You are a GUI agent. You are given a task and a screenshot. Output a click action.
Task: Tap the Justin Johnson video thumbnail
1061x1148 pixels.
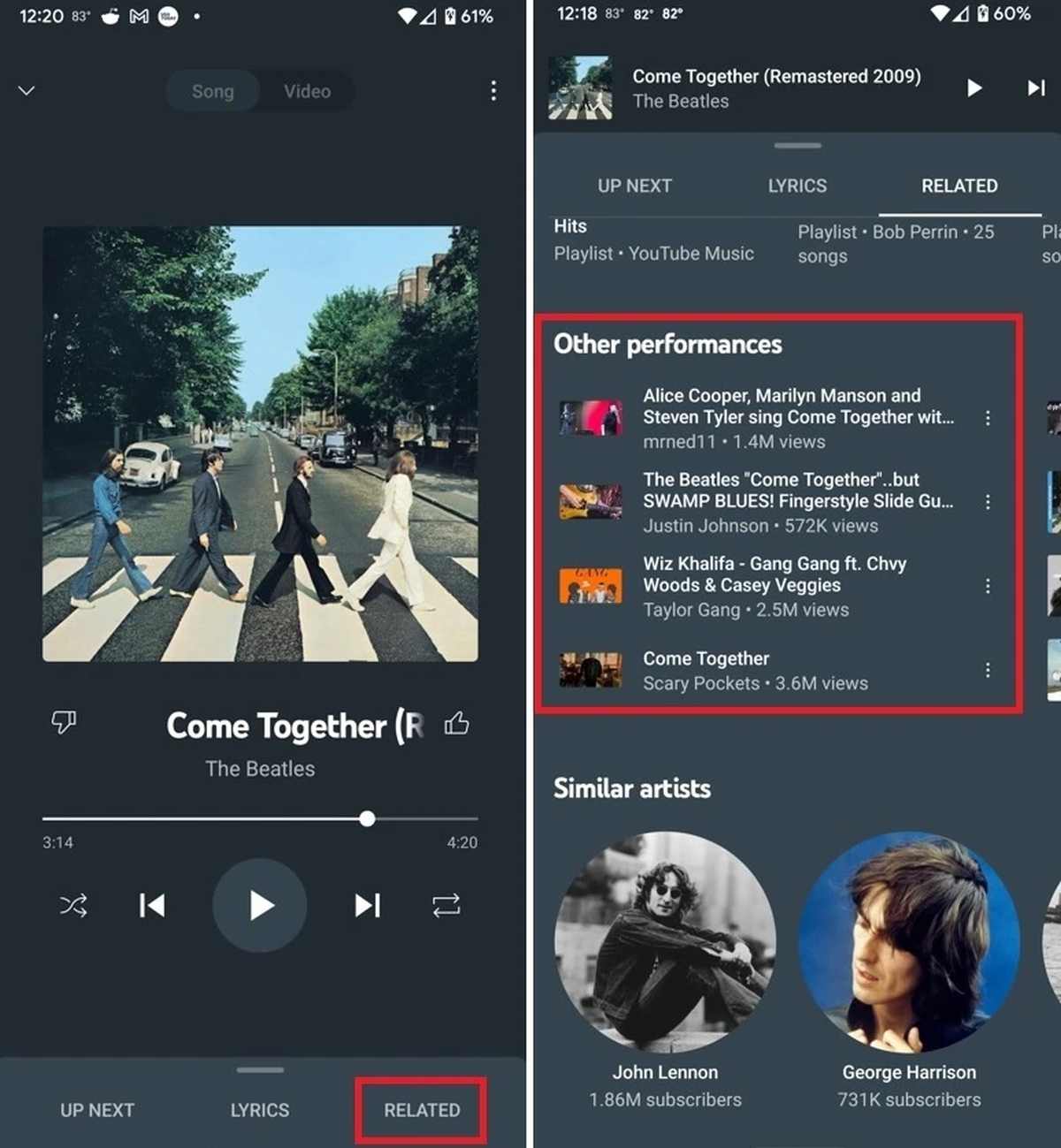(x=590, y=502)
